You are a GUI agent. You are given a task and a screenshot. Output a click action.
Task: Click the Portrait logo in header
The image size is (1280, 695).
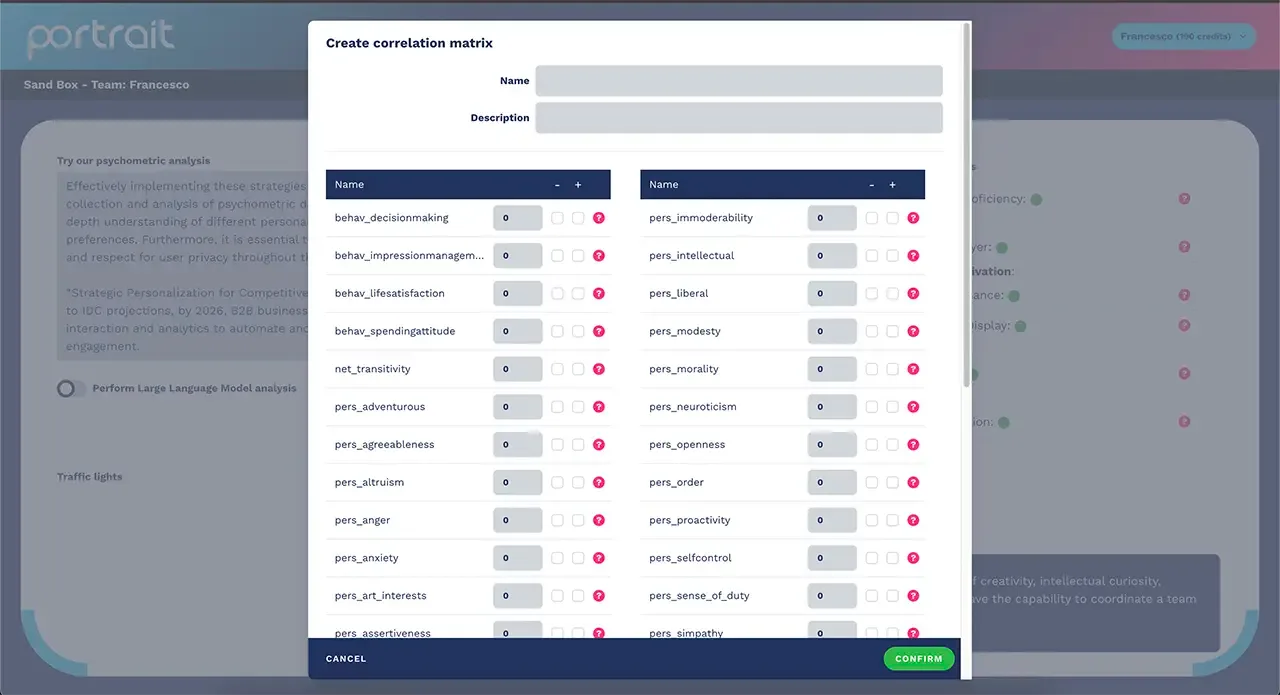pyautogui.click(x=100, y=38)
